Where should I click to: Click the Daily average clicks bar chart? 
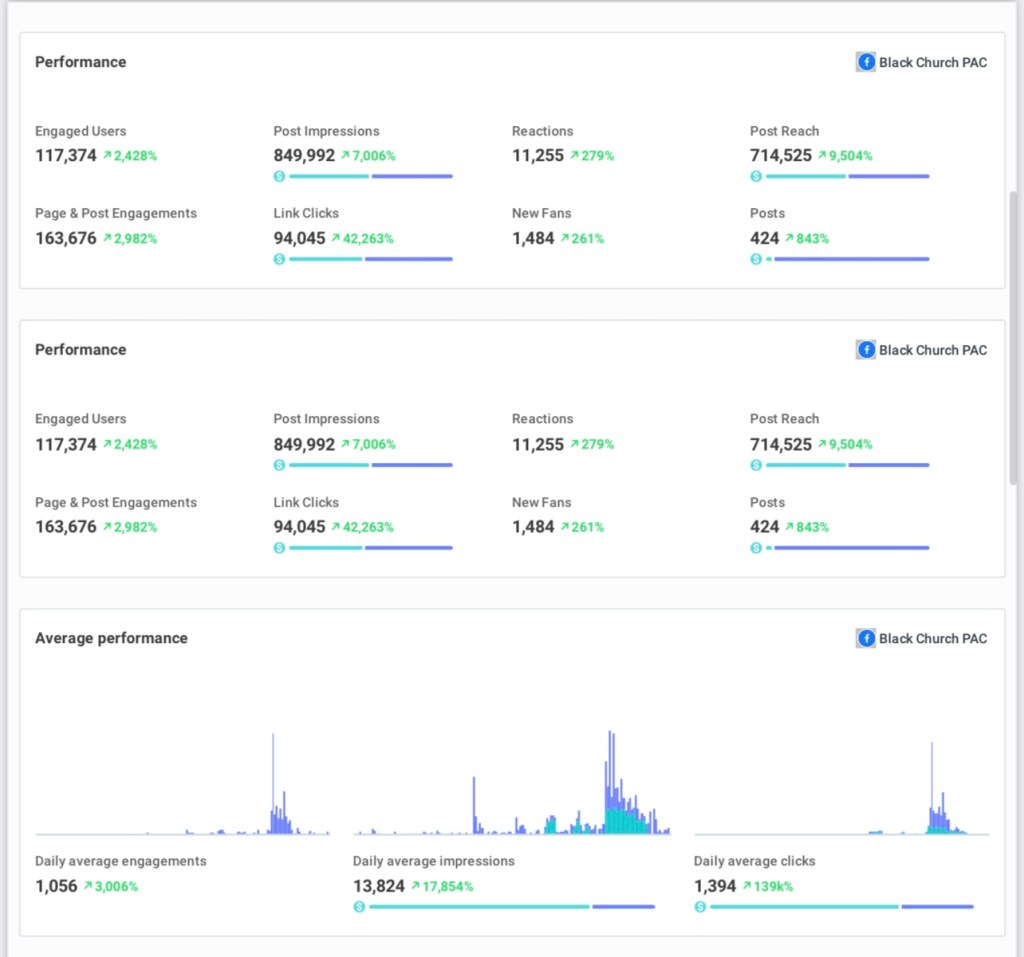841,790
